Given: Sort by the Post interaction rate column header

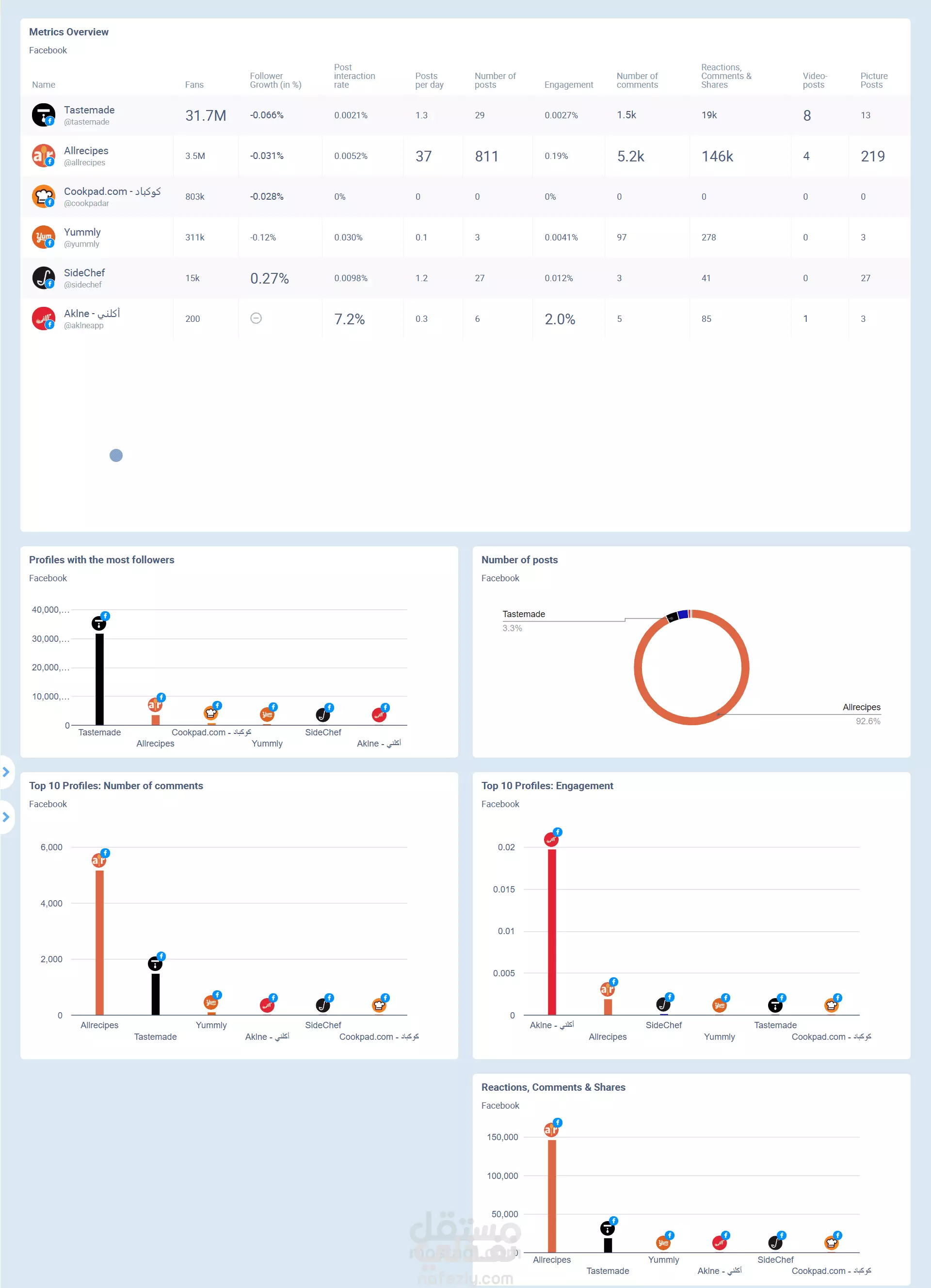Looking at the screenshot, I should [354, 76].
